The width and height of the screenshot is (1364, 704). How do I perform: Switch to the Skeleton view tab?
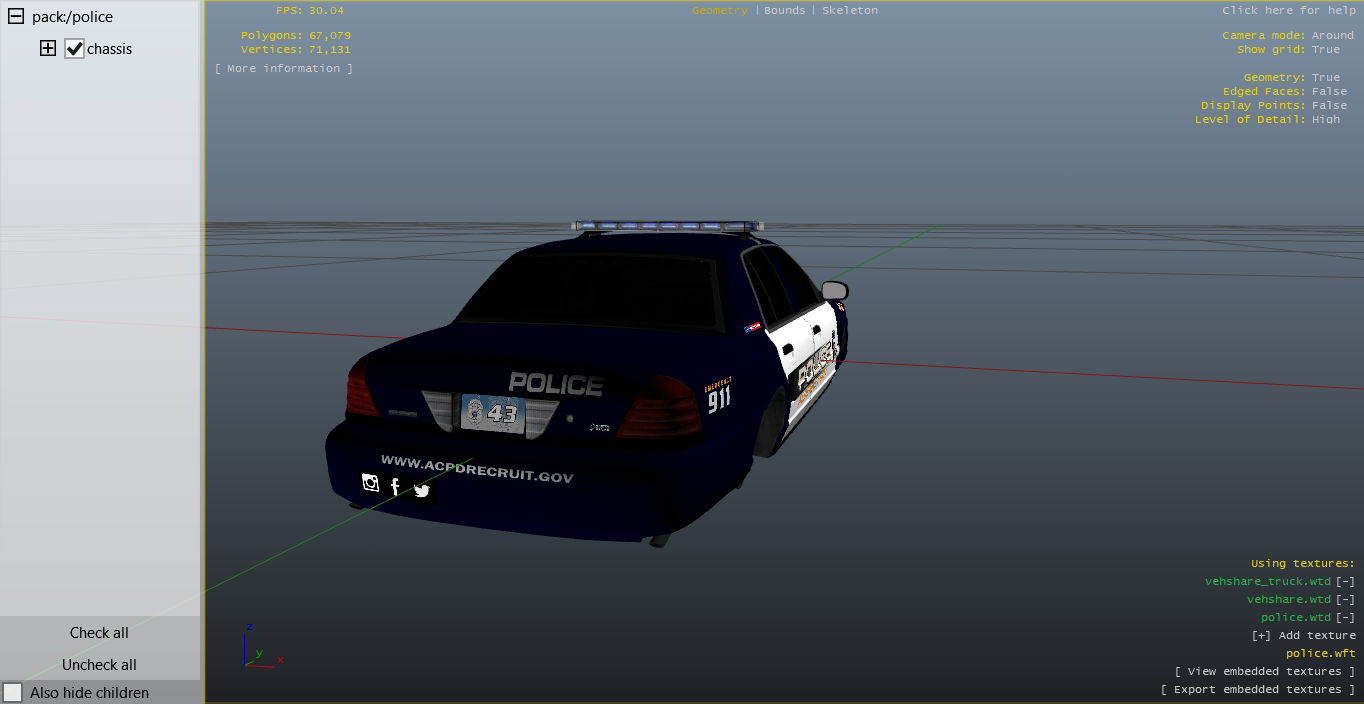pos(850,10)
